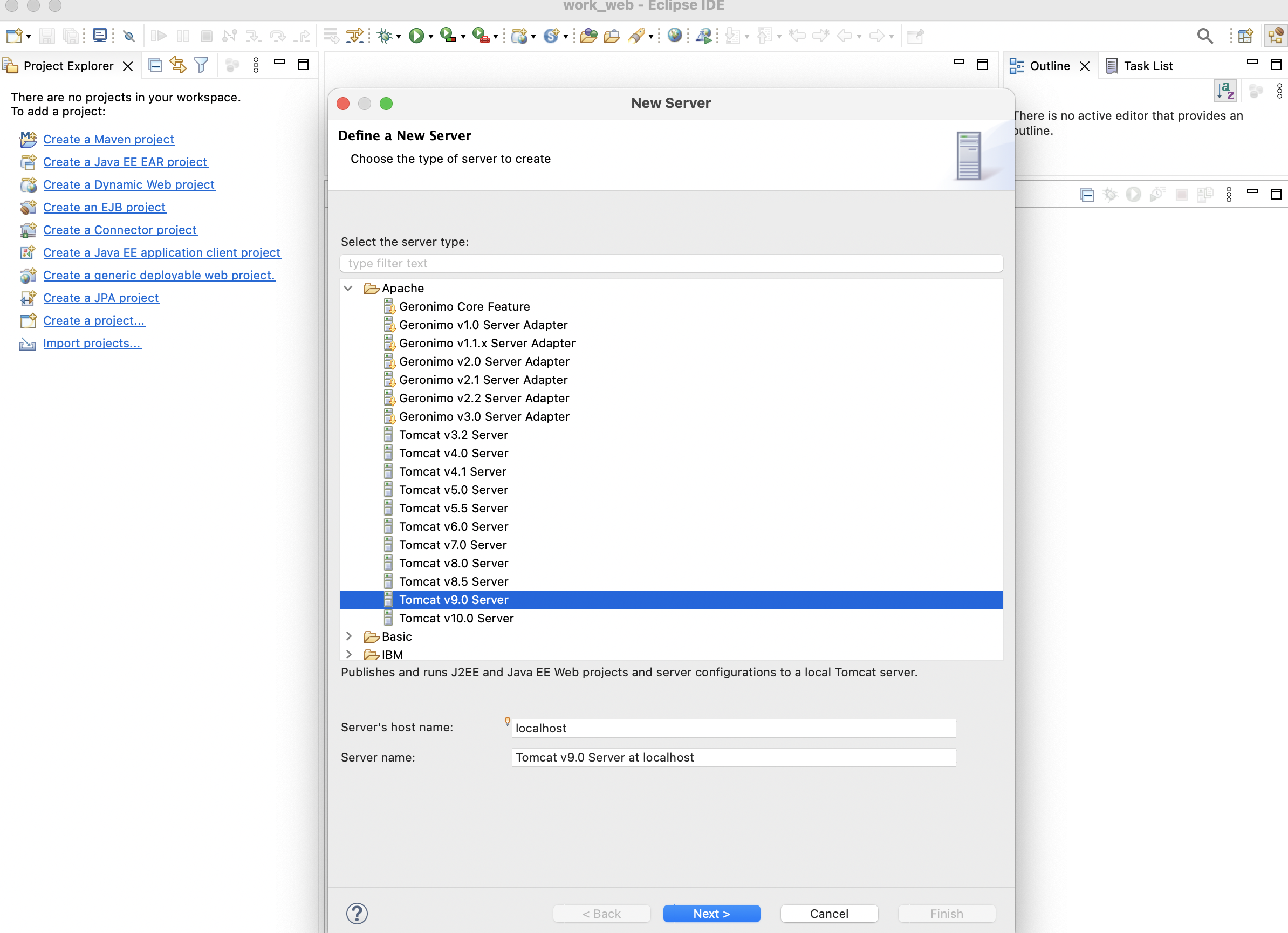Click the green Run button icon
1288x933 pixels.
pyautogui.click(x=416, y=36)
